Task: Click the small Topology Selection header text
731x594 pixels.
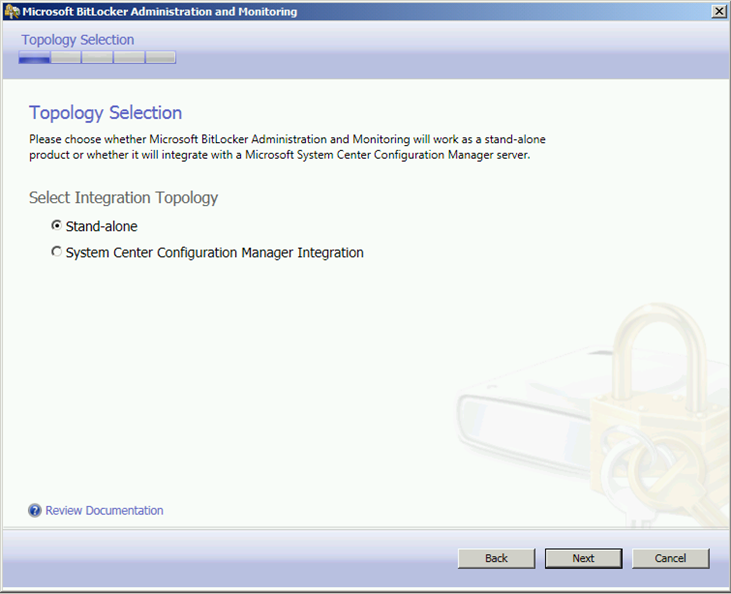Action: coord(77,40)
